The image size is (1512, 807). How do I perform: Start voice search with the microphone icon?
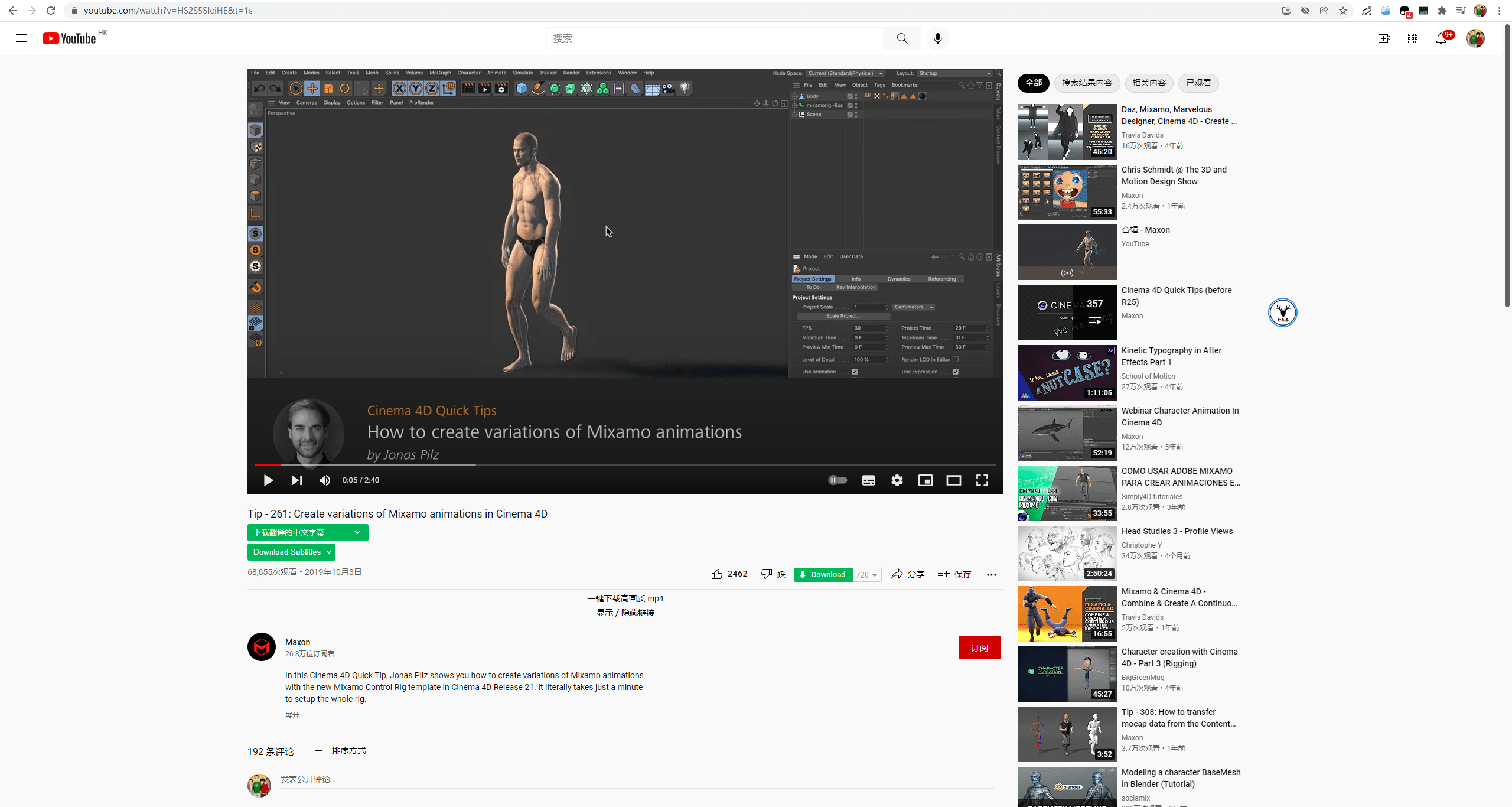pos(937,38)
